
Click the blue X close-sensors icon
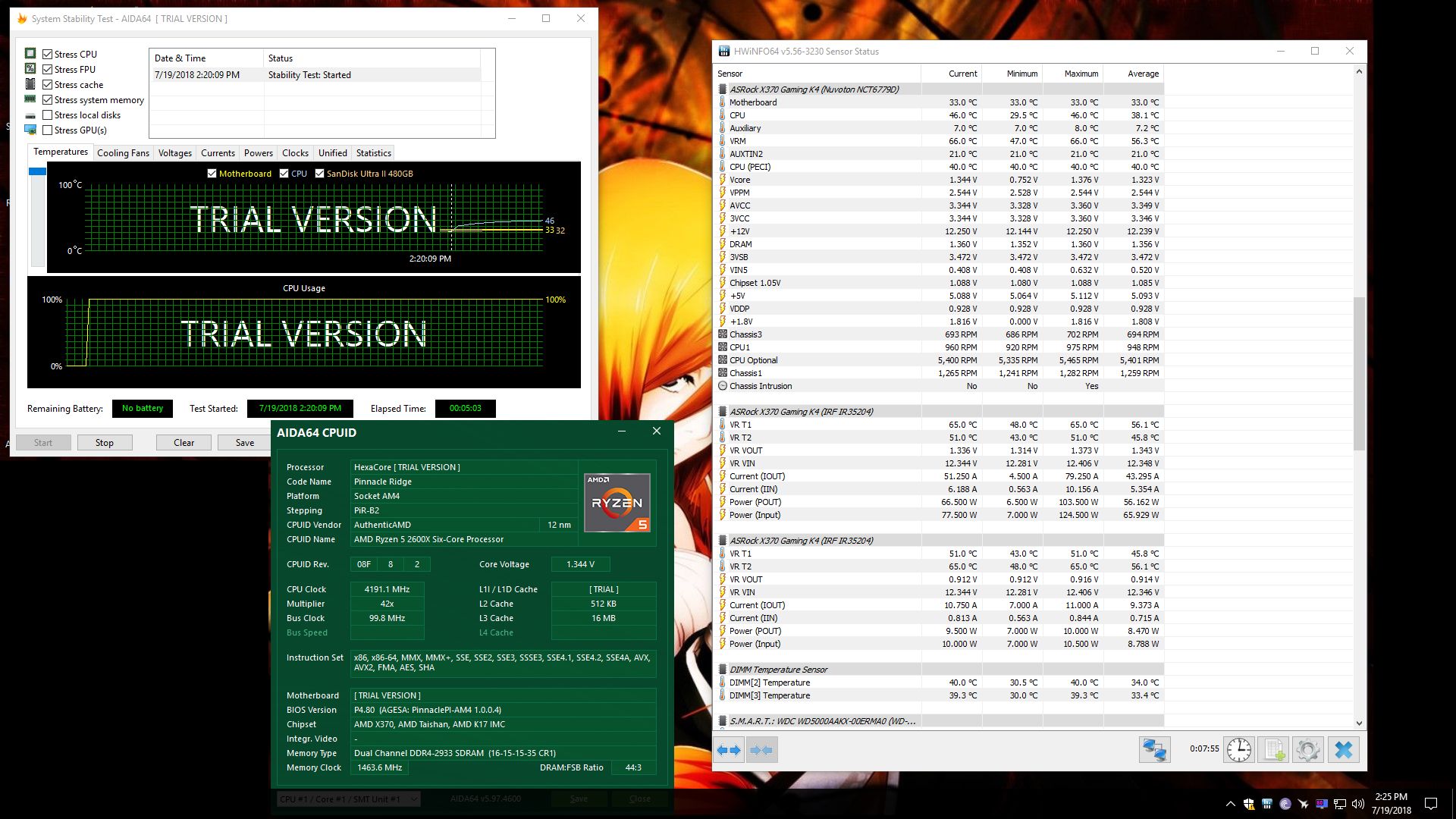tap(1343, 750)
